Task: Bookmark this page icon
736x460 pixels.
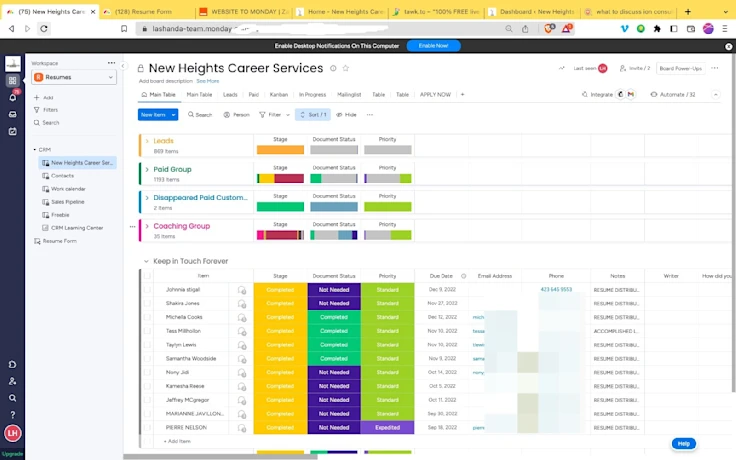Action: 124,29
